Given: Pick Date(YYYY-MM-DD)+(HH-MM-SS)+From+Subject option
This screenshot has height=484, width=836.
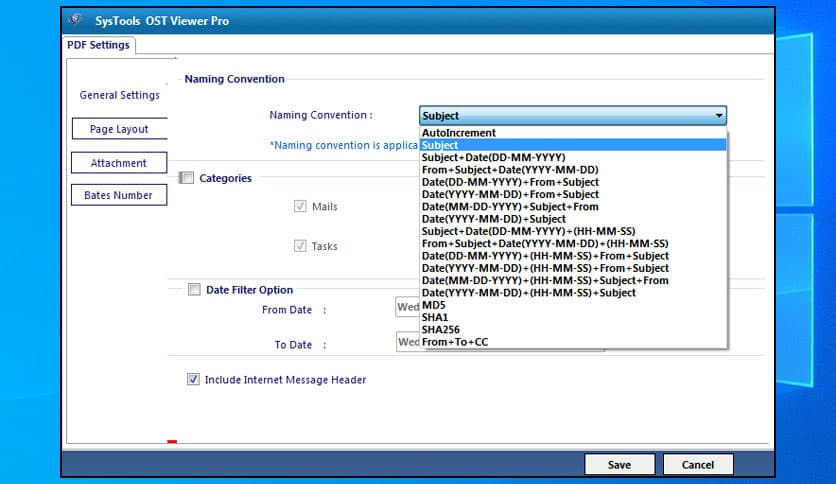Looking at the screenshot, I should [x=573, y=268].
